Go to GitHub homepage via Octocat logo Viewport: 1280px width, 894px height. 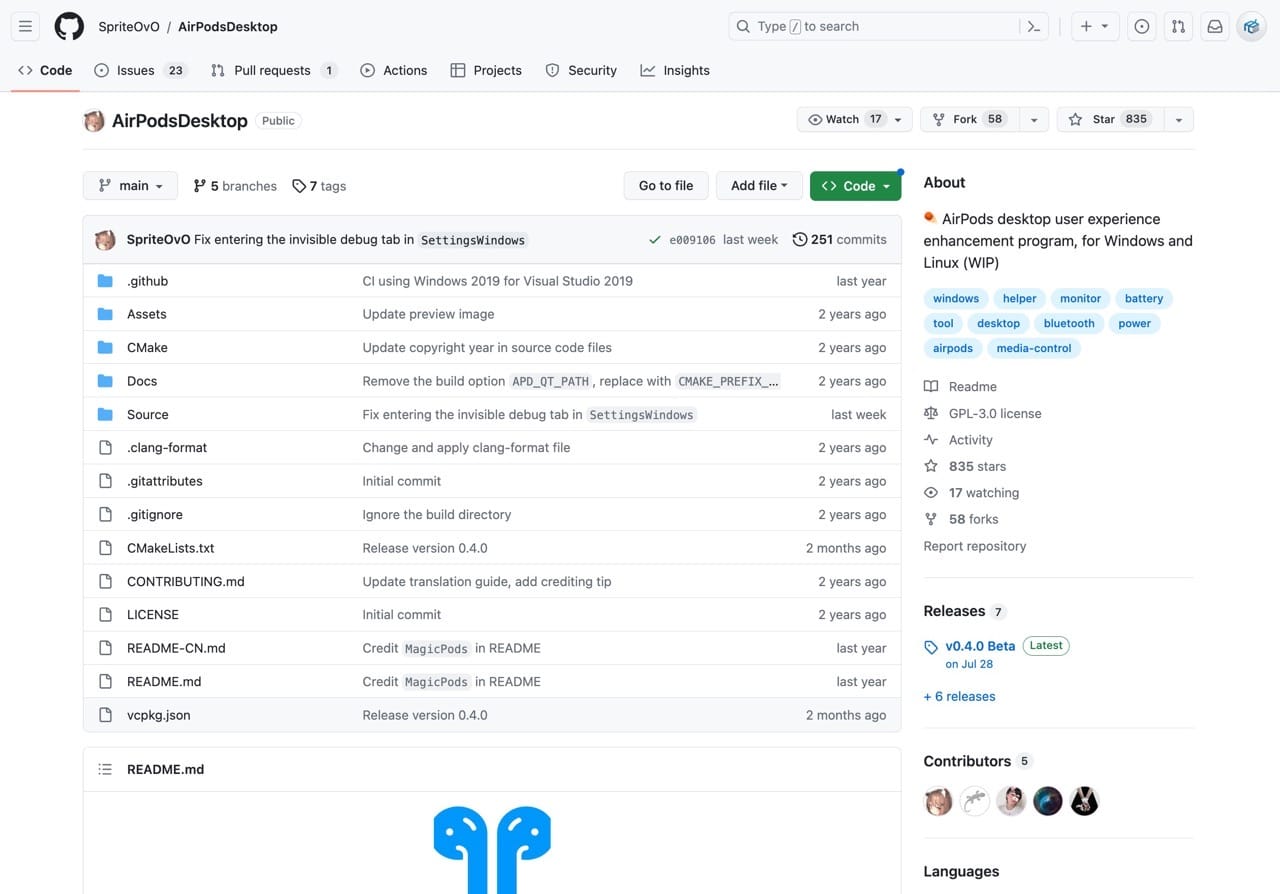tap(69, 27)
